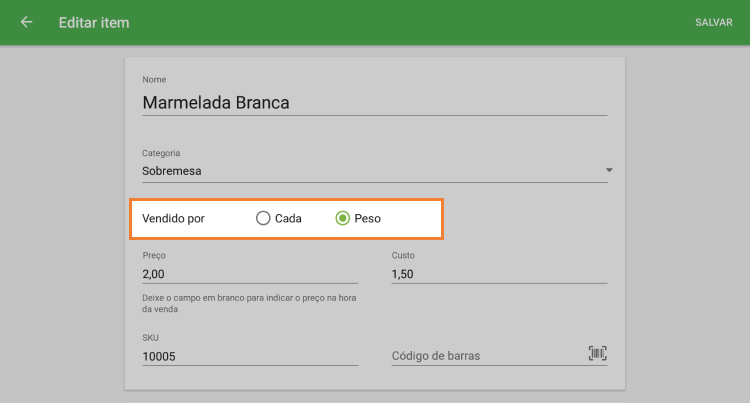
Task: Click the Custo field showing 1,50
Action: (499, 274)
